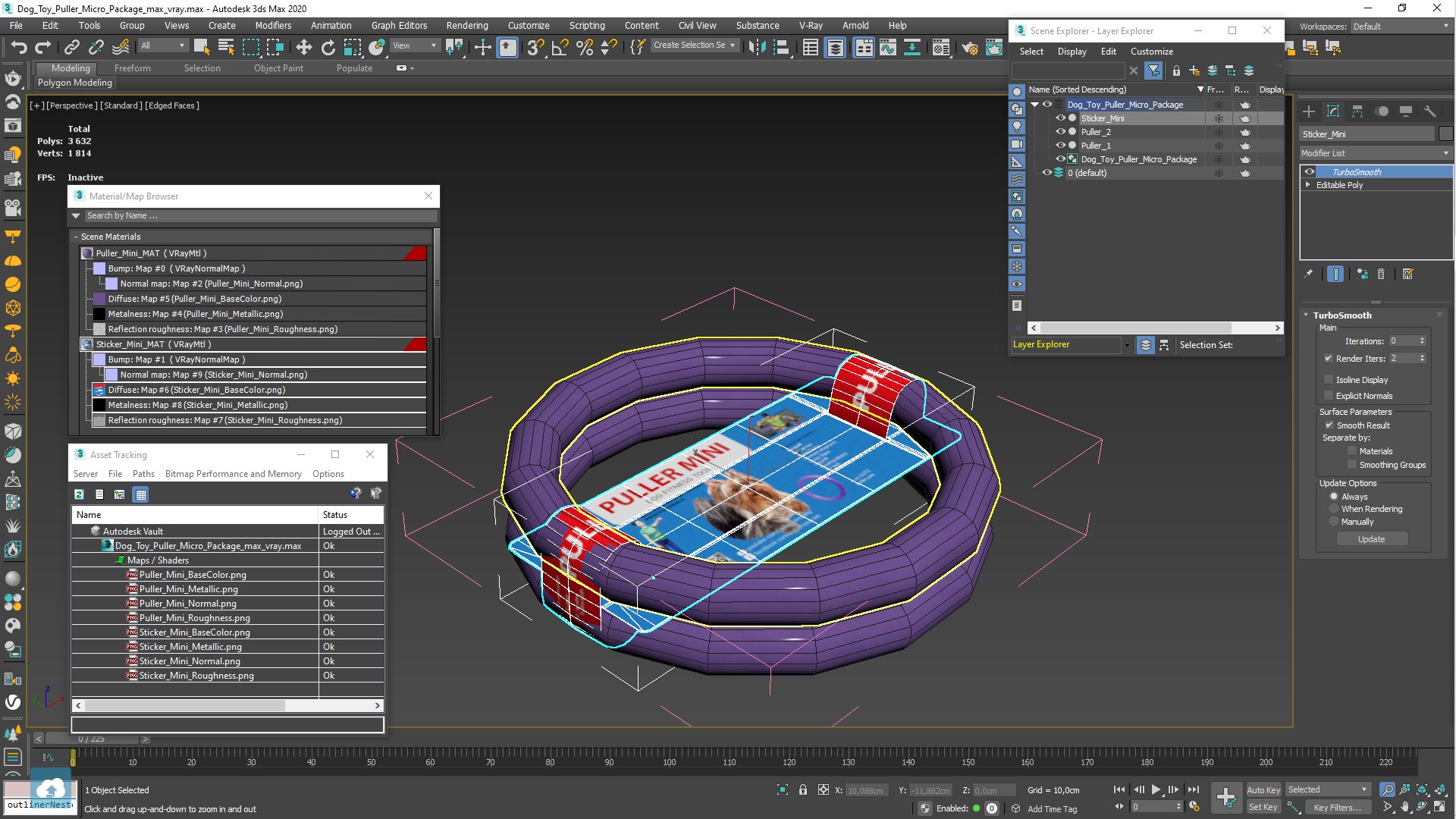The height and width of the screenshot is (819, 1456).
Task: Collapse the Dog_Toy_Puller_Micro_Package layer tree
Action: tap(1034, 105)
